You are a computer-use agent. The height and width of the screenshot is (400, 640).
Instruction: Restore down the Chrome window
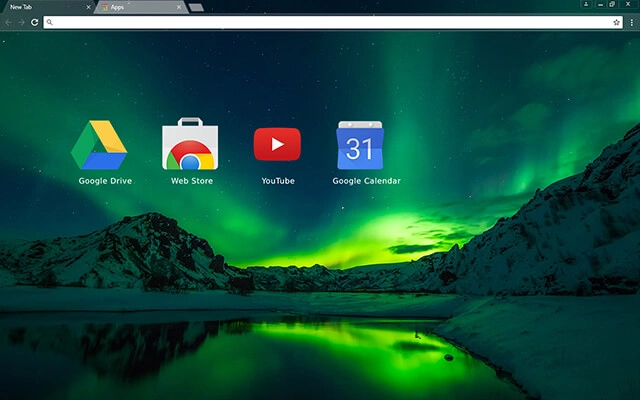(612, 4)
